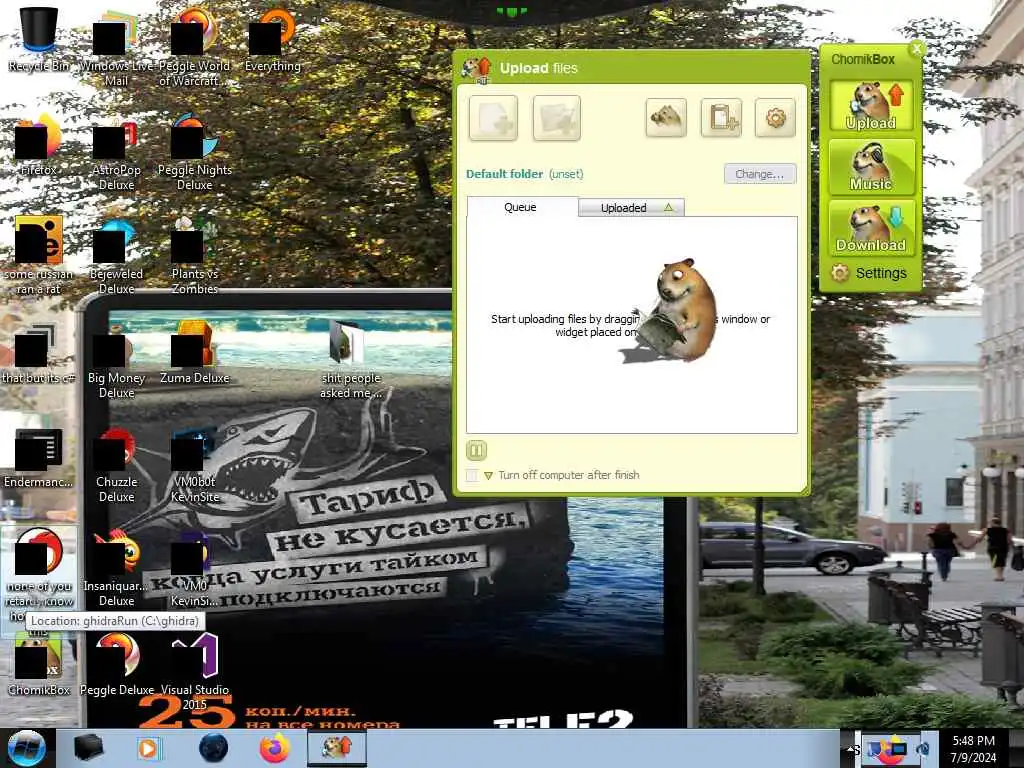Open the media player taskbar icon
Image resolution: width=1024 pixels, height=768 pixels.
point(148,748)
